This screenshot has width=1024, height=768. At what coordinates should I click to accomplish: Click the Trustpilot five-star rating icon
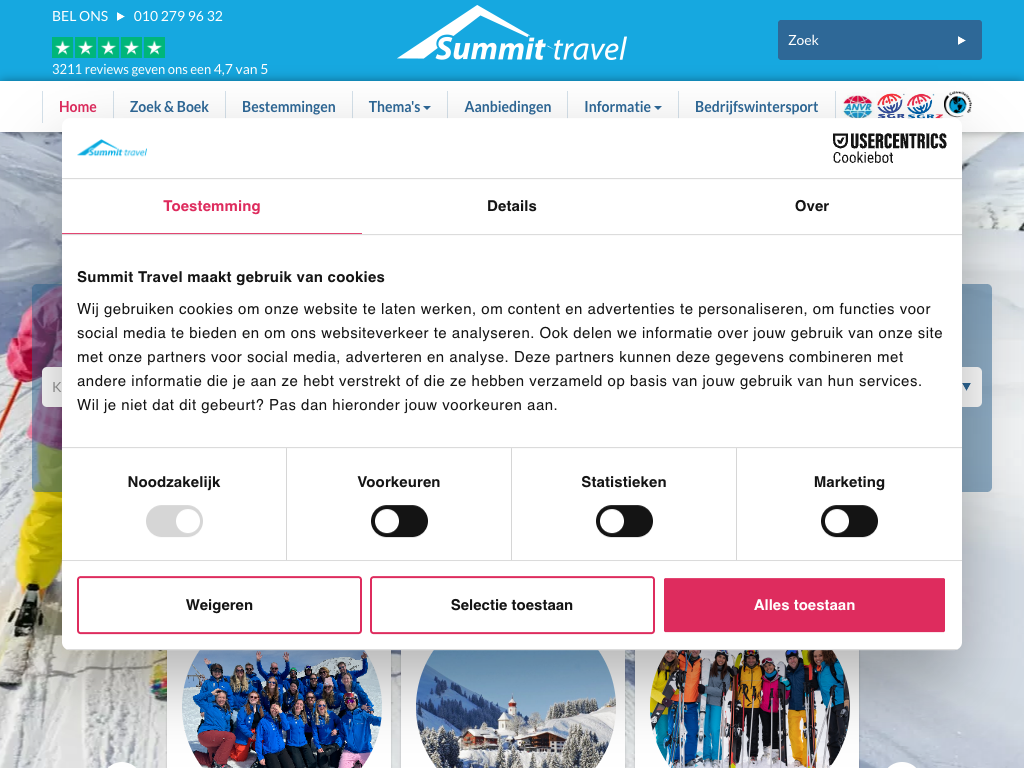108,48
